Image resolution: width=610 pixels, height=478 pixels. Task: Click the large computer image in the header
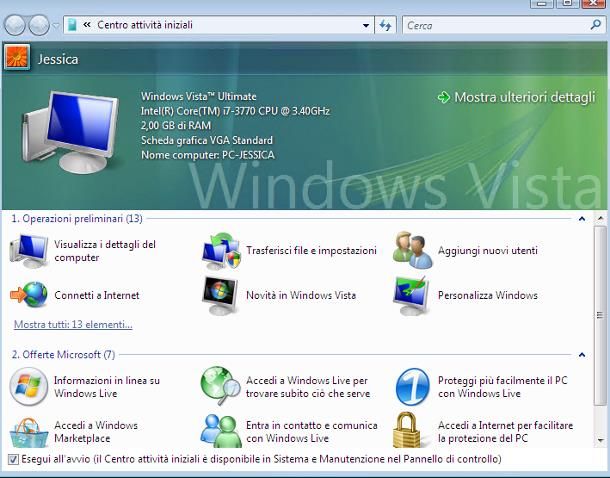[70, 131]
